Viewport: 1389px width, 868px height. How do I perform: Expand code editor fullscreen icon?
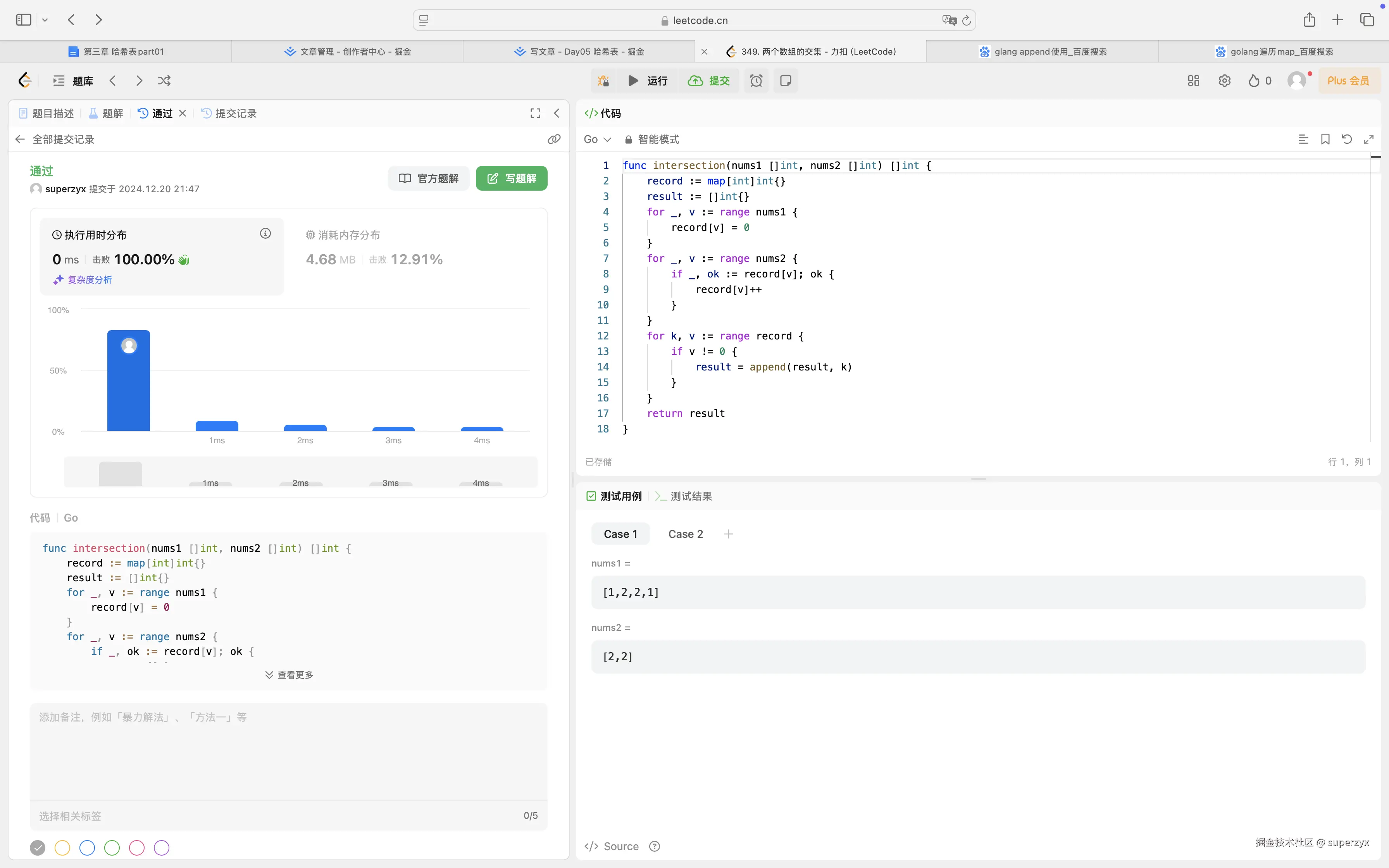(x=1369, y=139)
